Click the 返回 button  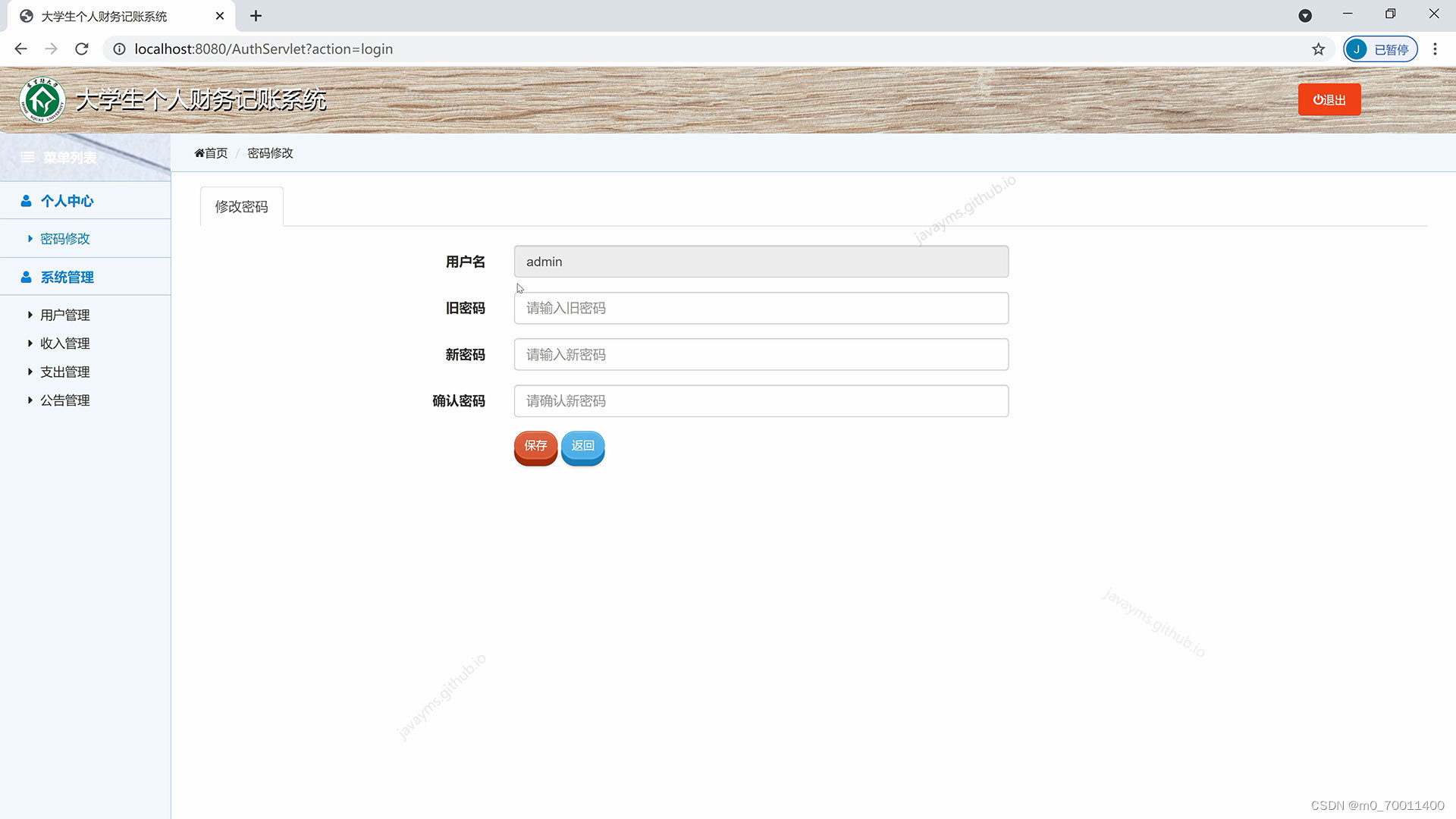pos(582,447)
